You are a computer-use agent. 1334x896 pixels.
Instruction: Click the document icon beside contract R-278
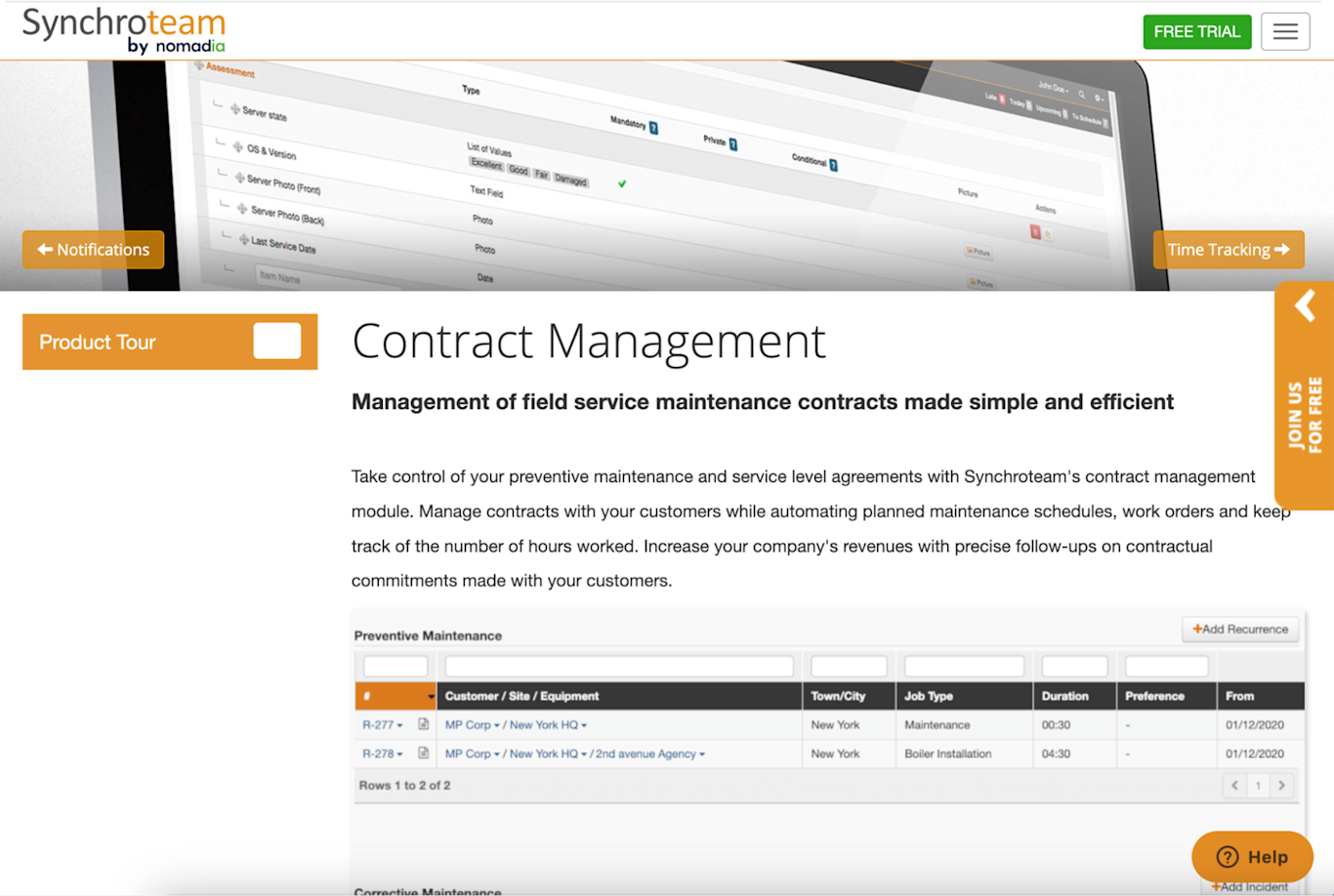pos(423,753)
